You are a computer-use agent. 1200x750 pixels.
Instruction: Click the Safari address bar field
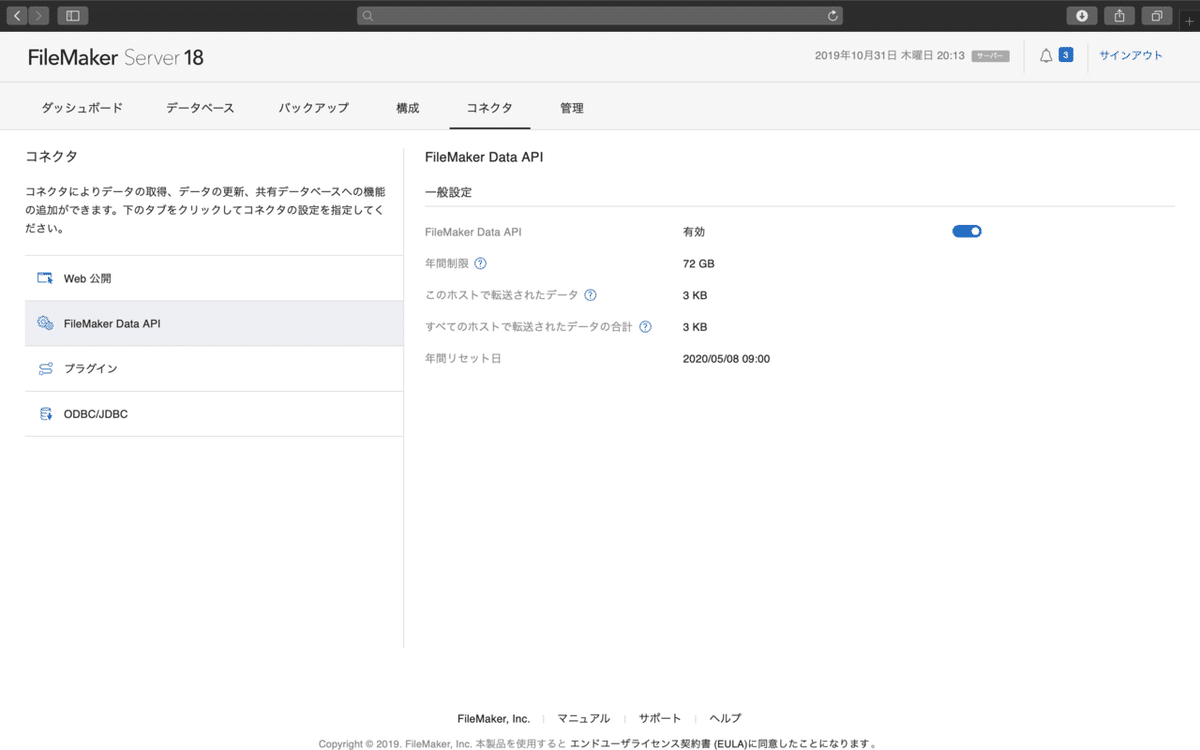(x=599, y=16)
